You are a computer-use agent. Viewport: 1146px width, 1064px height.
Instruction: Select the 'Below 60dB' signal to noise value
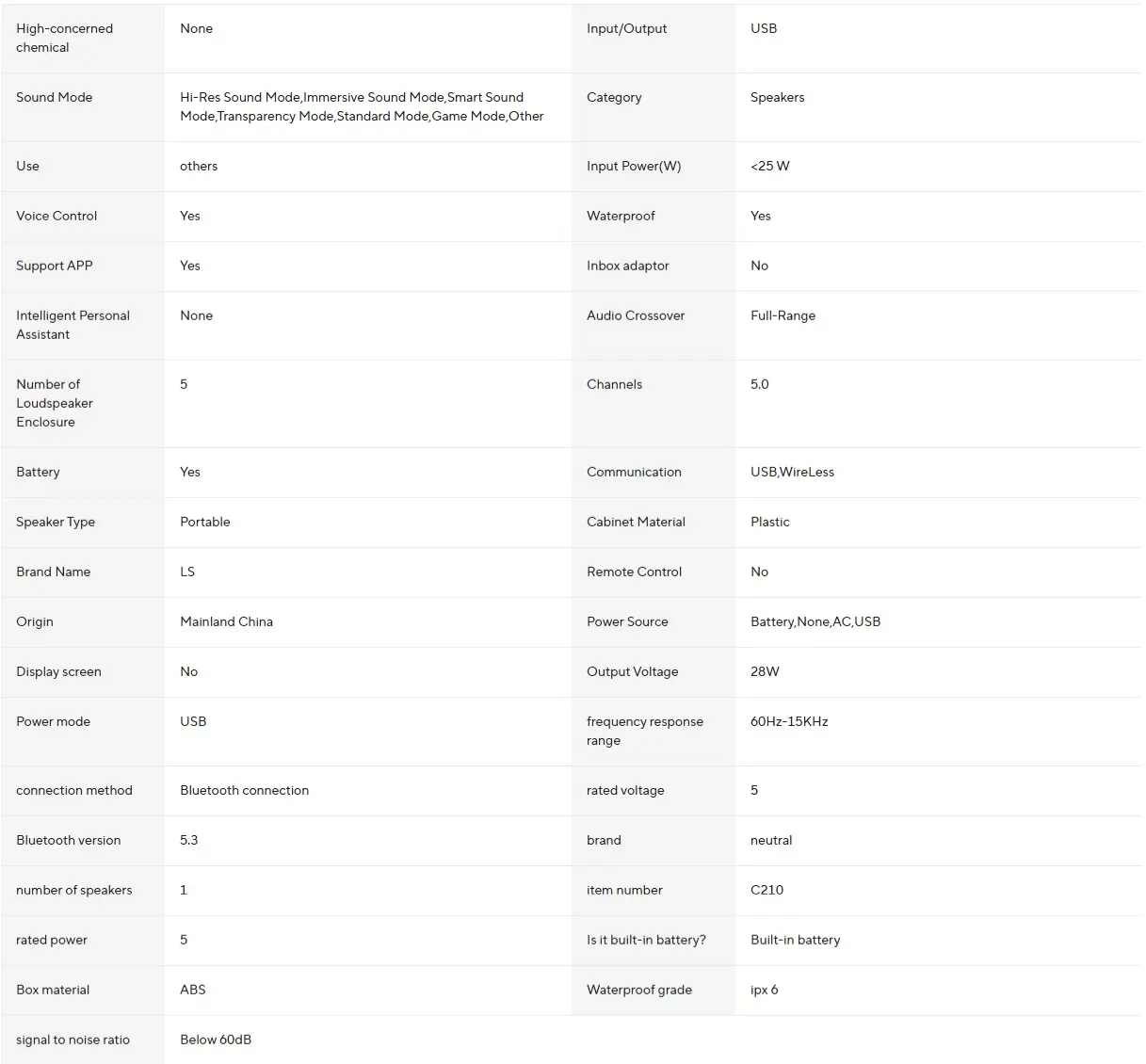216,1040
